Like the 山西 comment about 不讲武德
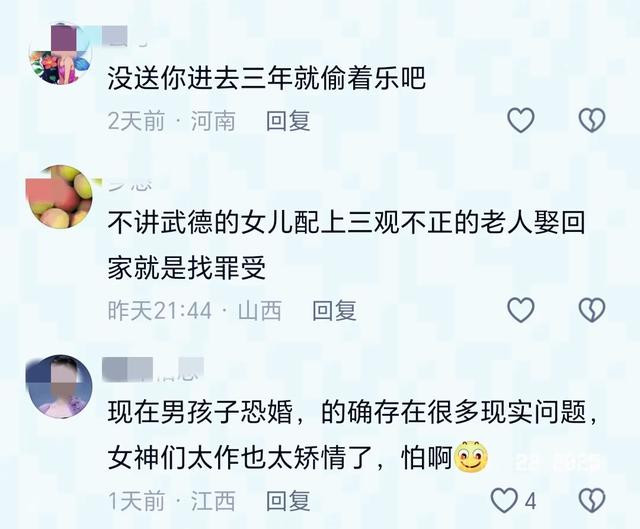Screen dimensions: 640x529 [x=521, y=310]
